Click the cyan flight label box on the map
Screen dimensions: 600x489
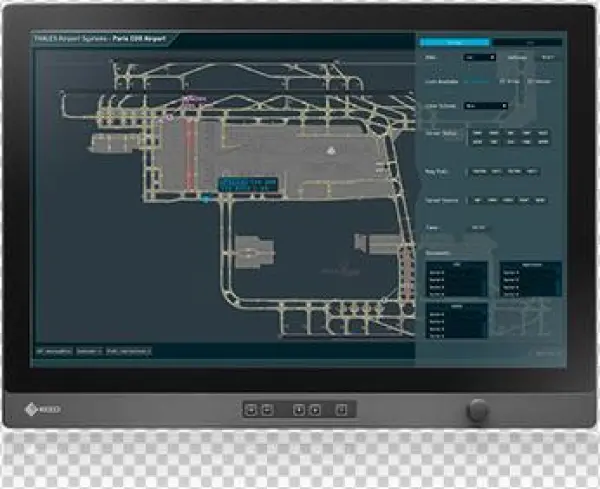(248, 184)
